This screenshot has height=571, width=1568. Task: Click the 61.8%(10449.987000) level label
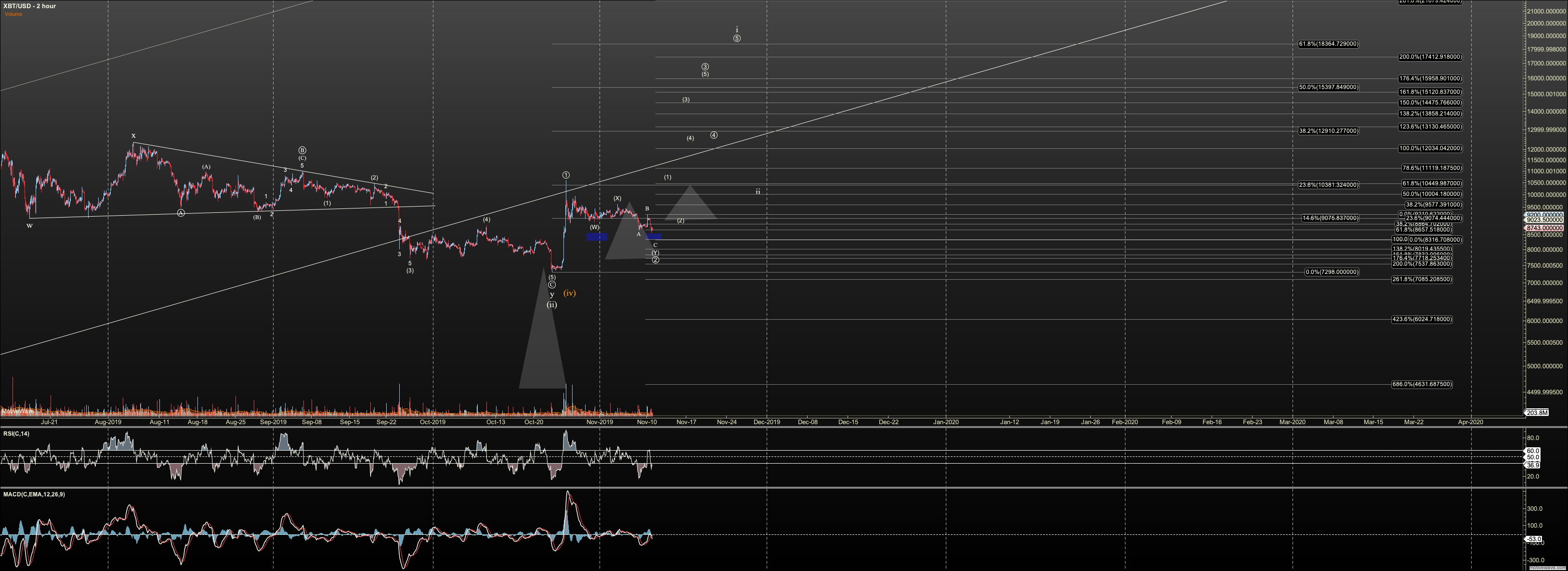[x=1432, y=183]
